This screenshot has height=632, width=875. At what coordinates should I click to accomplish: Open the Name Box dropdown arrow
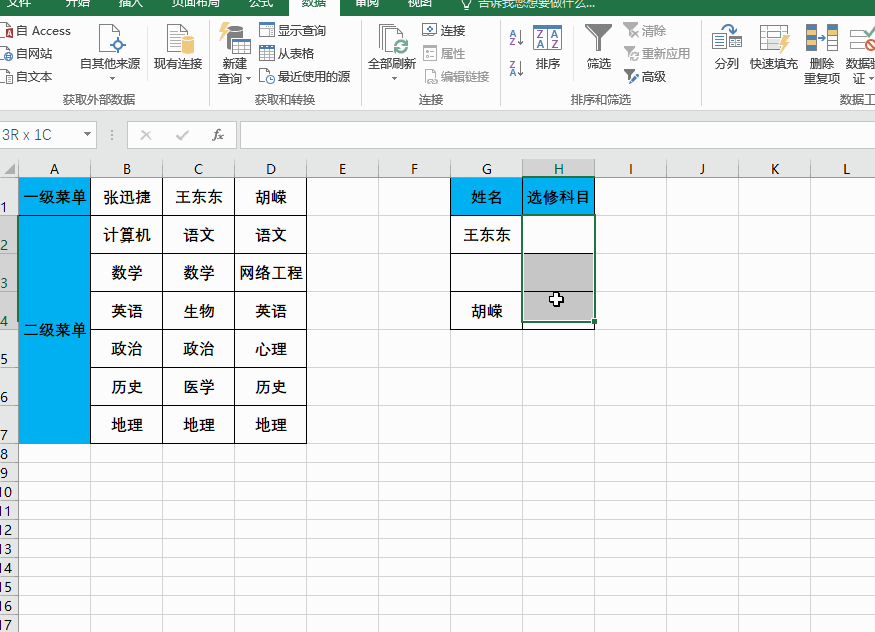pyautogui.click(x=88, y=134)
